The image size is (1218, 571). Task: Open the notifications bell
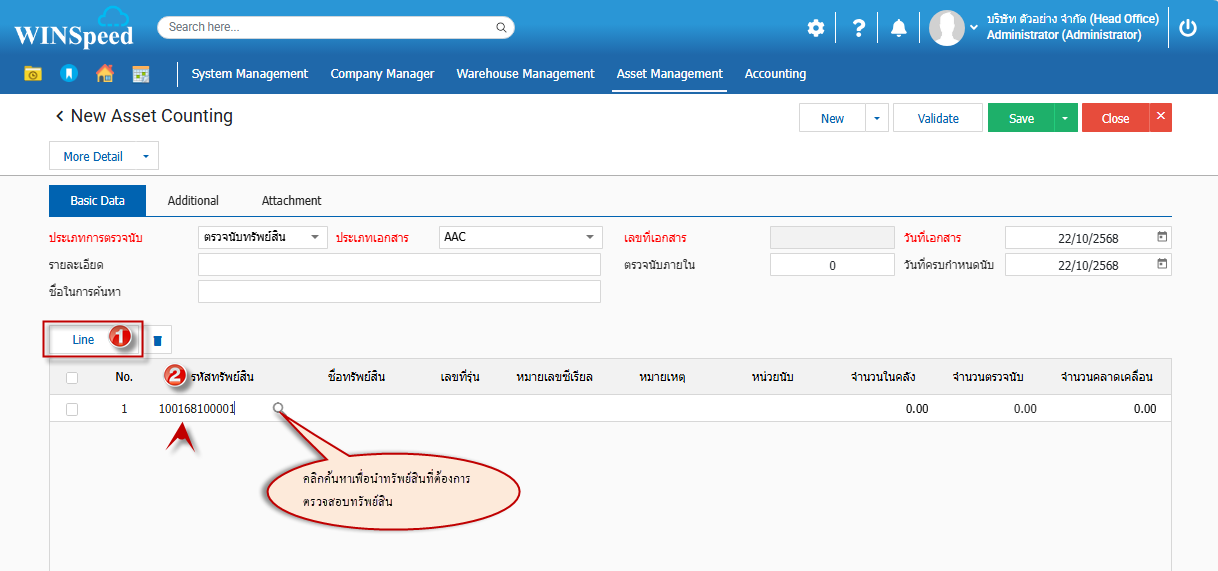[899, 28]
